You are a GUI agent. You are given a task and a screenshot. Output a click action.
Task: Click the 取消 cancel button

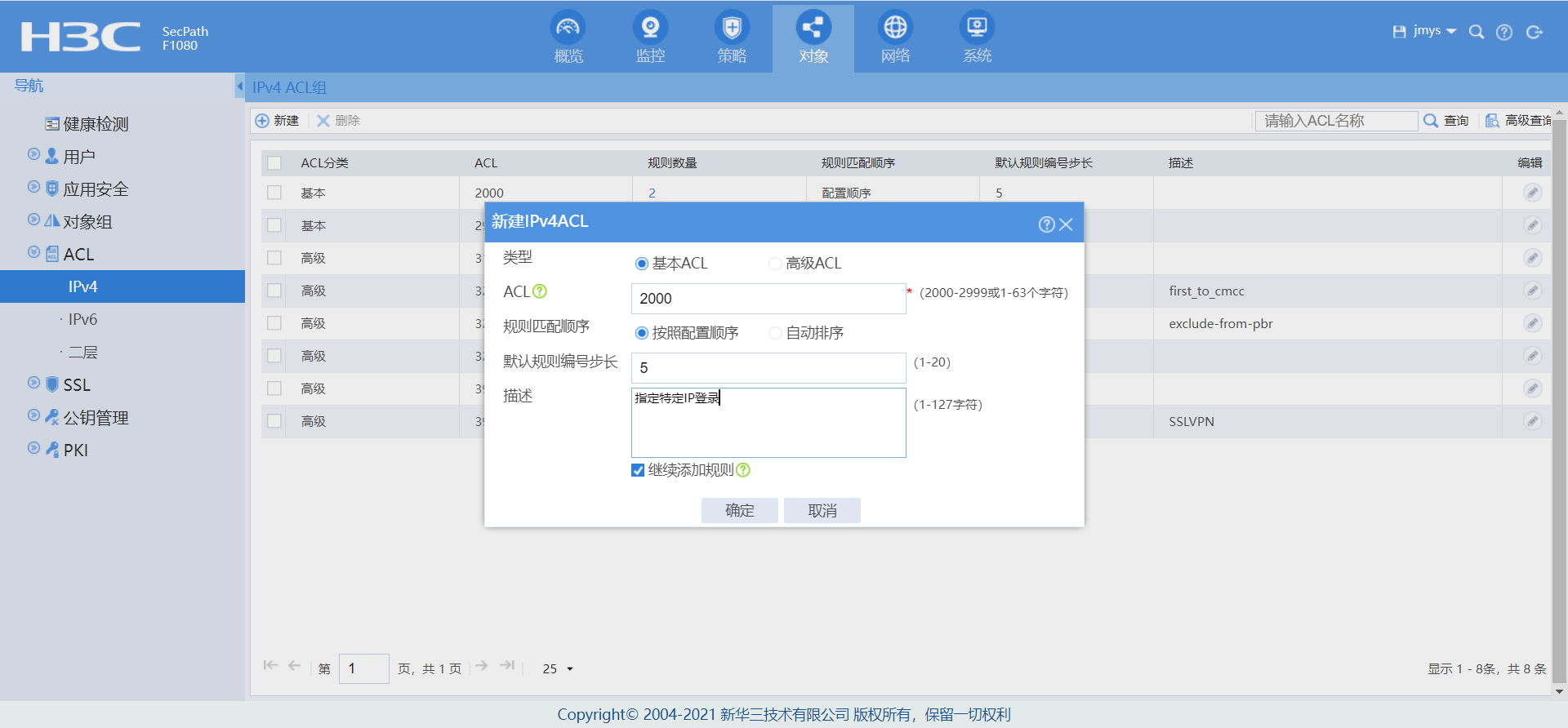coord(822,510)
